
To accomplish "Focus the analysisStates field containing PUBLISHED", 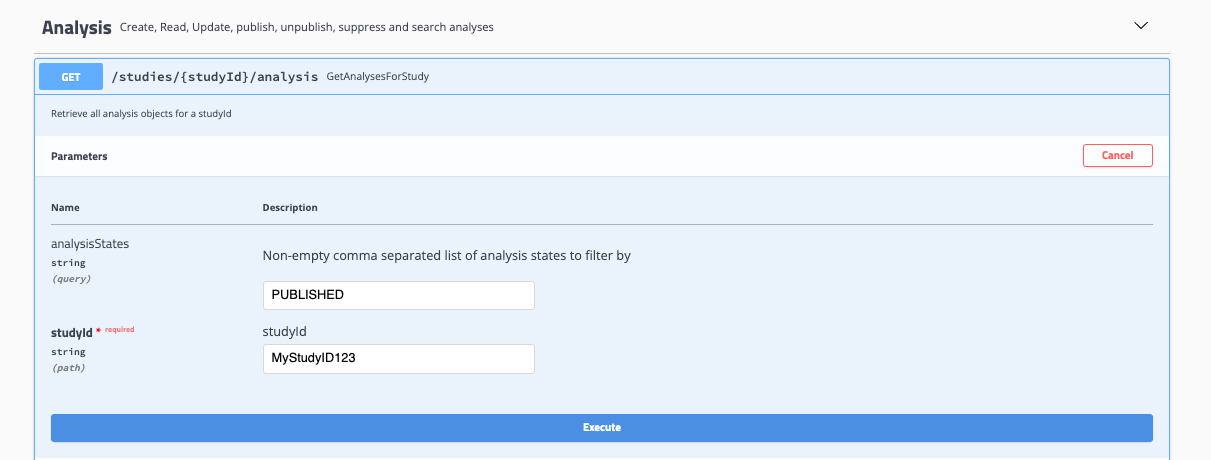I will tap(398, 295).
